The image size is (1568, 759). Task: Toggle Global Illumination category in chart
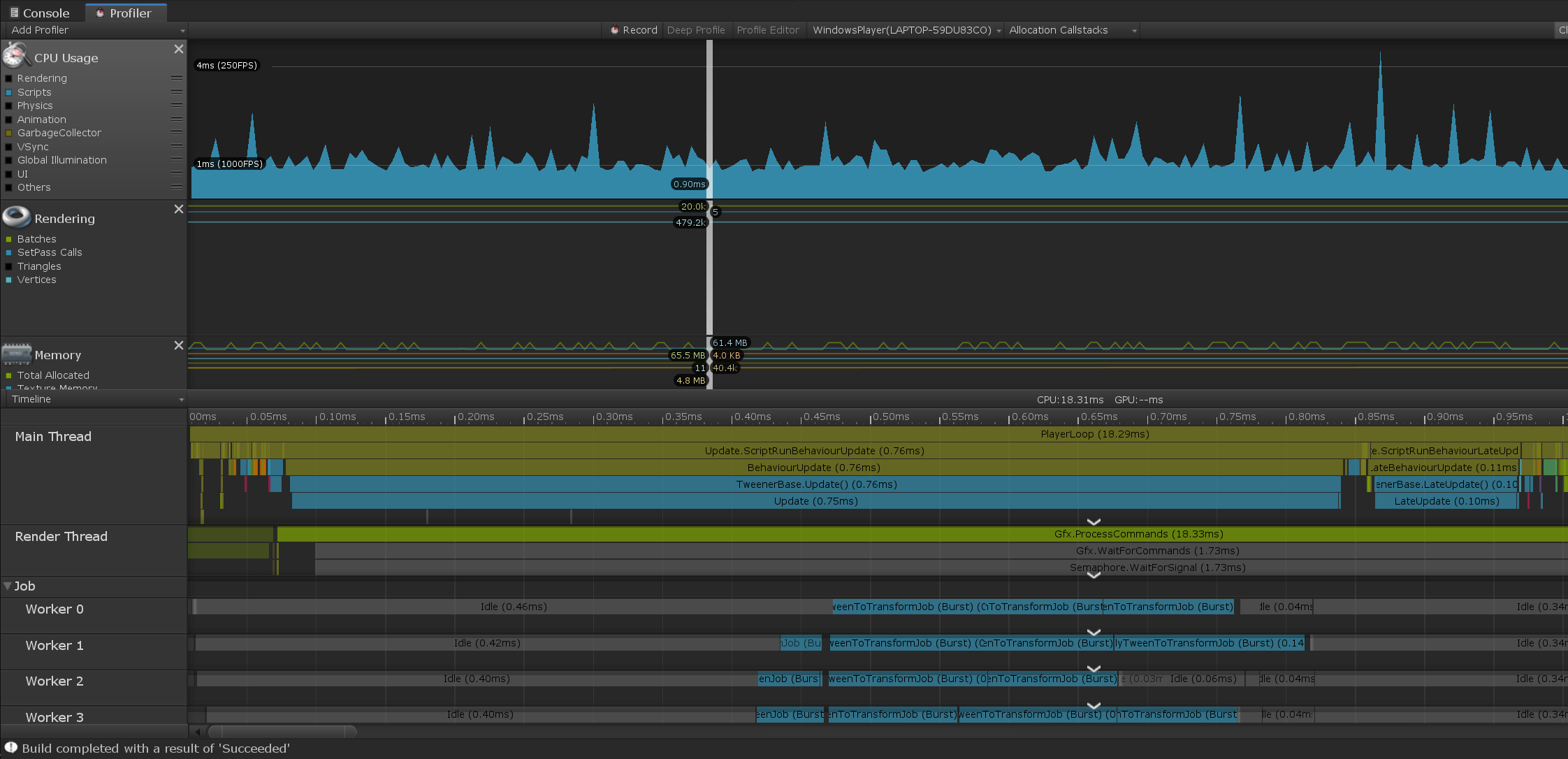tap(8, 160)
